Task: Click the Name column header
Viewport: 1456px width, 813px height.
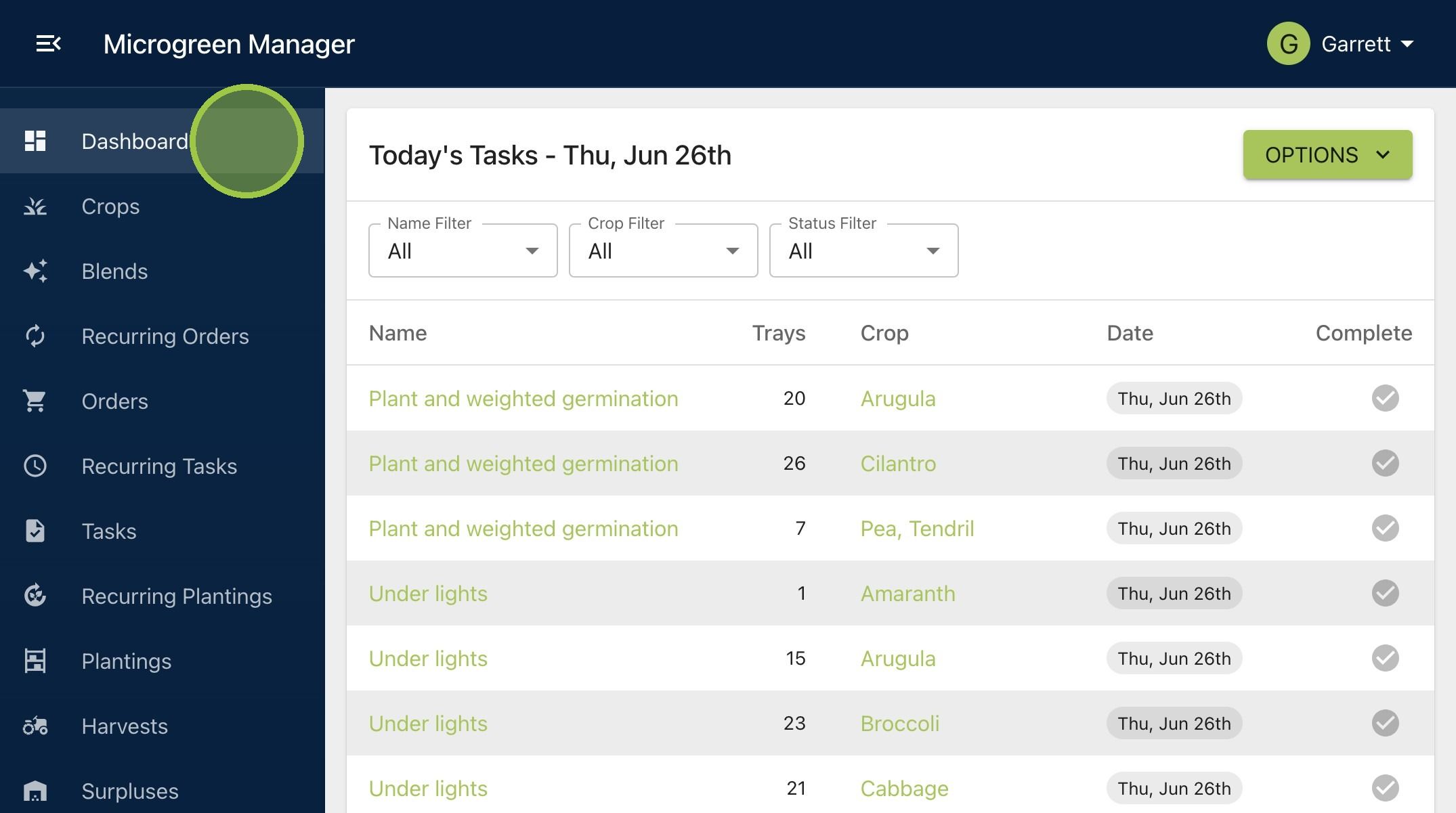Action: coord(398,333)
